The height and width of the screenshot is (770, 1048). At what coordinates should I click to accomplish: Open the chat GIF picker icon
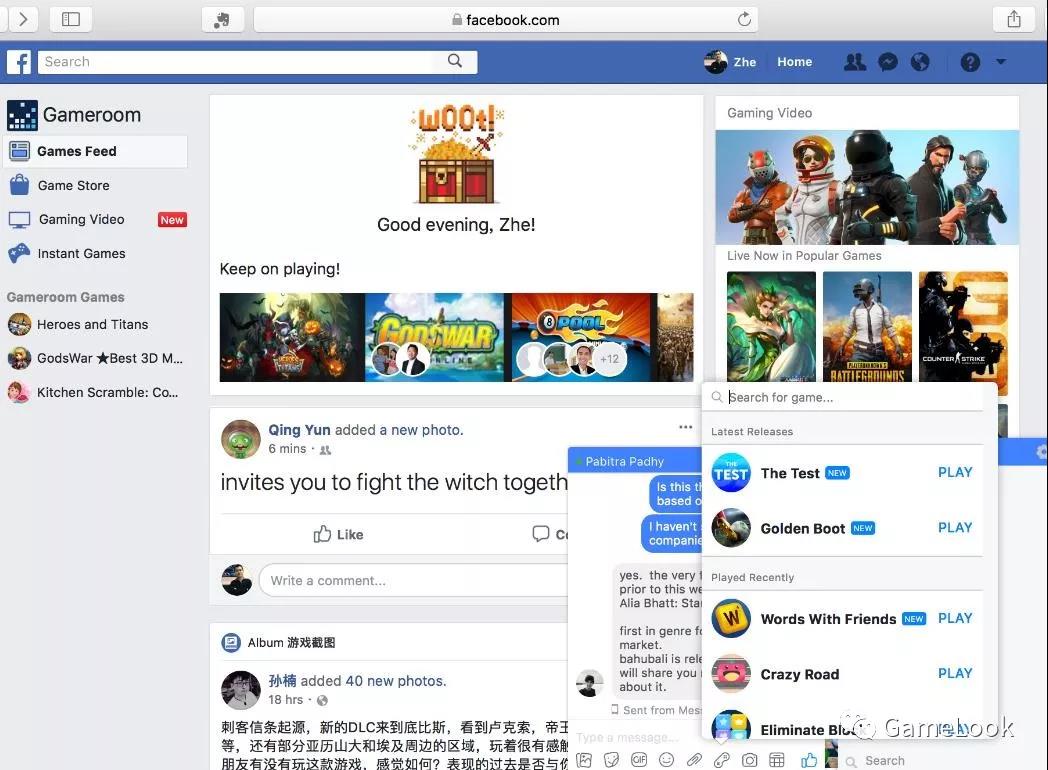click(x=639, y=760)
